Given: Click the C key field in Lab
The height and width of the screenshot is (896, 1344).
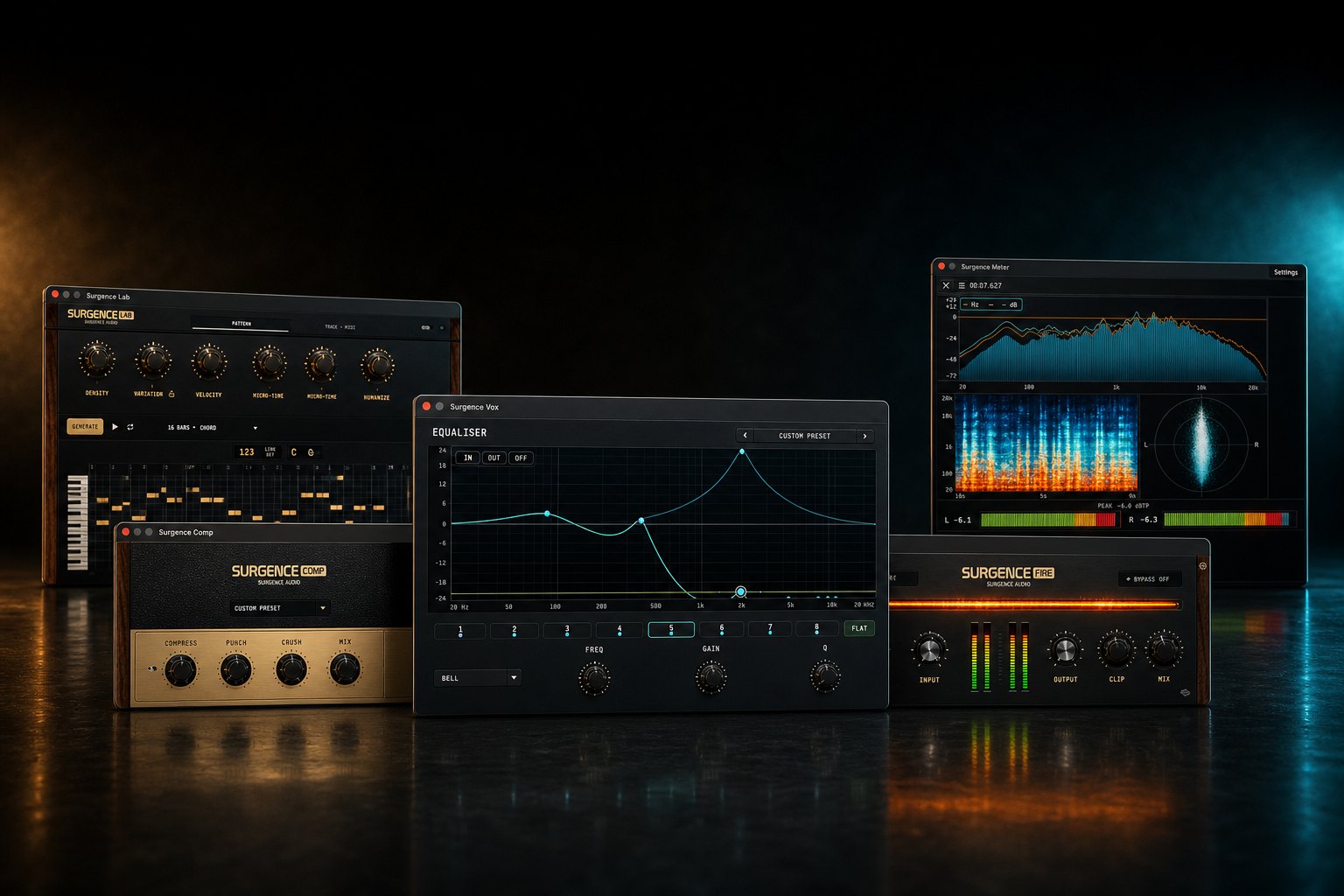Looking at the screenshot, I should click(294, 452).
